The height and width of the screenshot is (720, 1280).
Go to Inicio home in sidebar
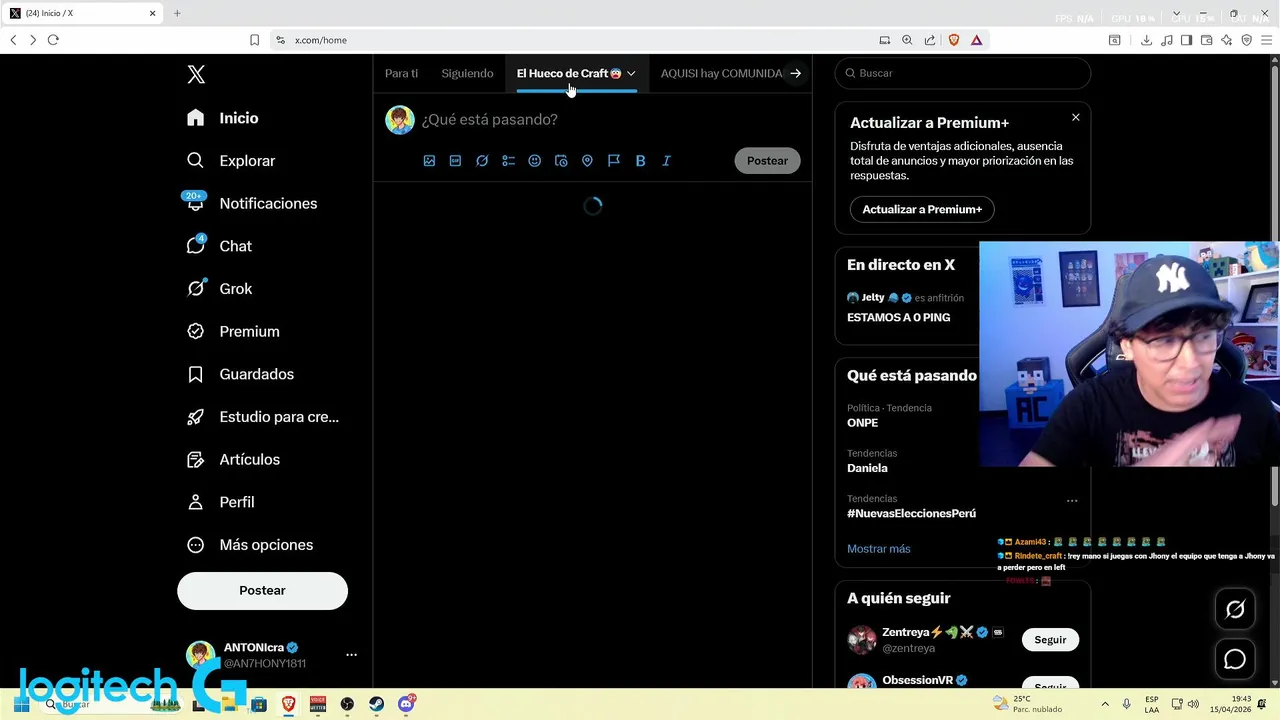(223, 118)
